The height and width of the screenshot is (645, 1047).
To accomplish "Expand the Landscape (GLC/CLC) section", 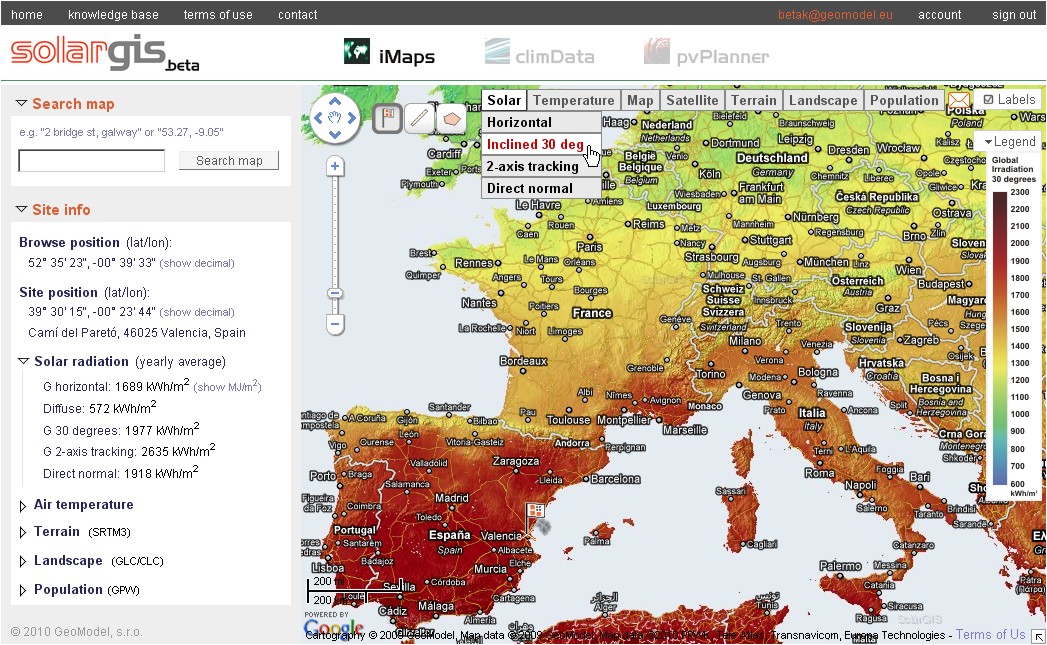I will point(23,561).
